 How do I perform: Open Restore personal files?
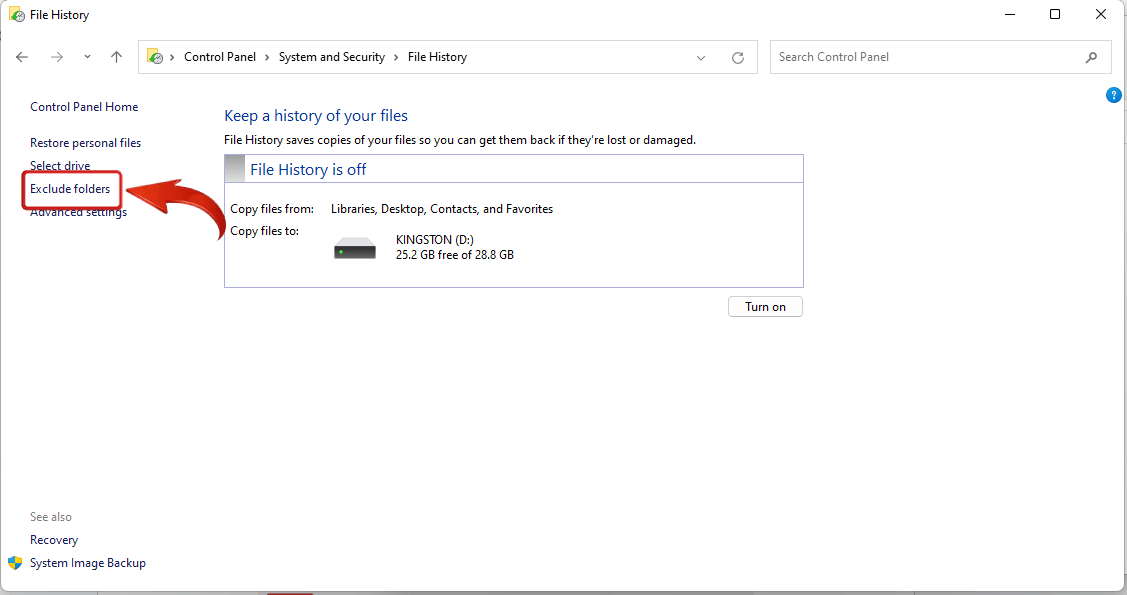85,142
